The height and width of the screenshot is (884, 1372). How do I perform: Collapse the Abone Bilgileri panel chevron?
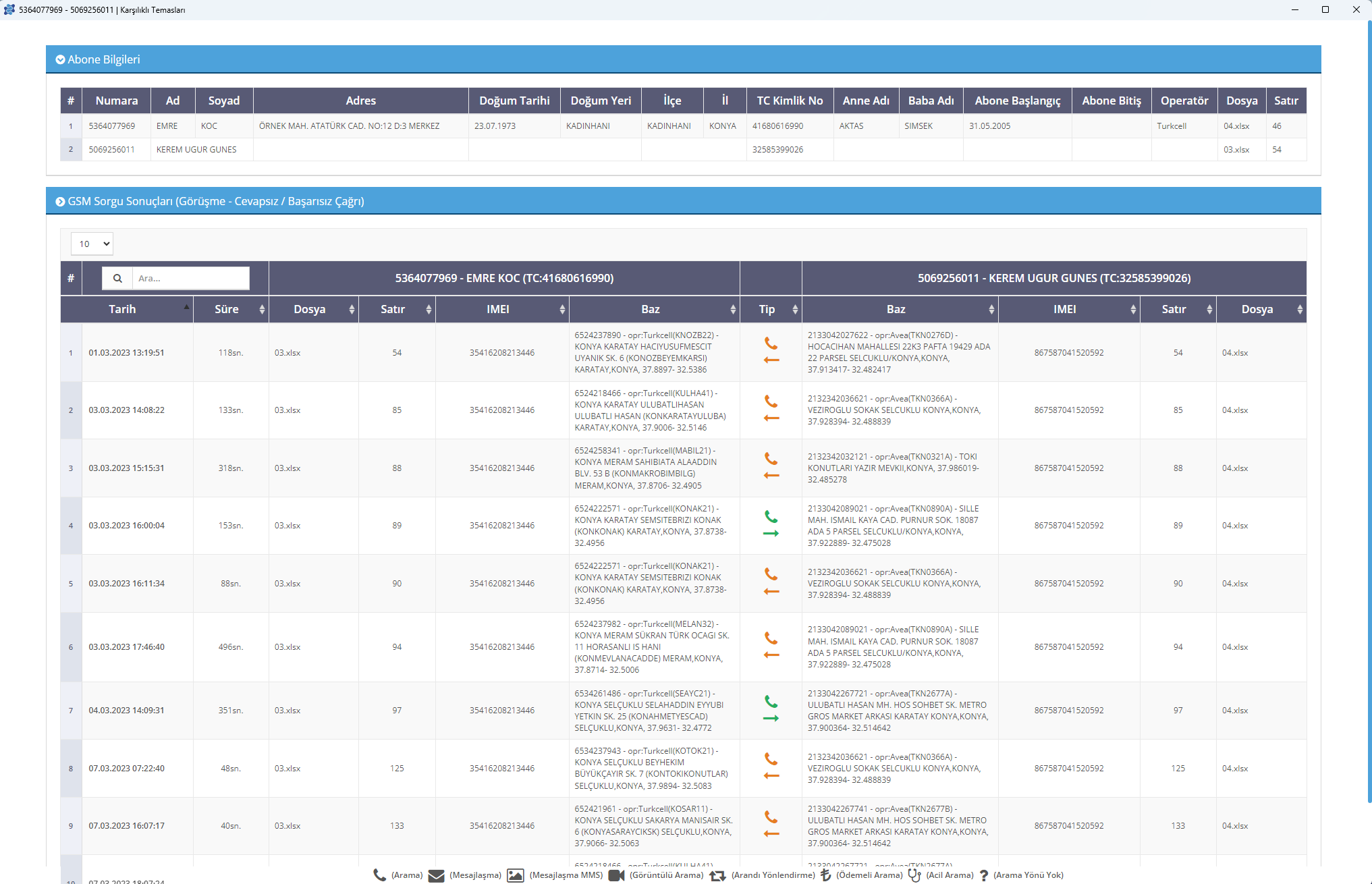(60, 59)
